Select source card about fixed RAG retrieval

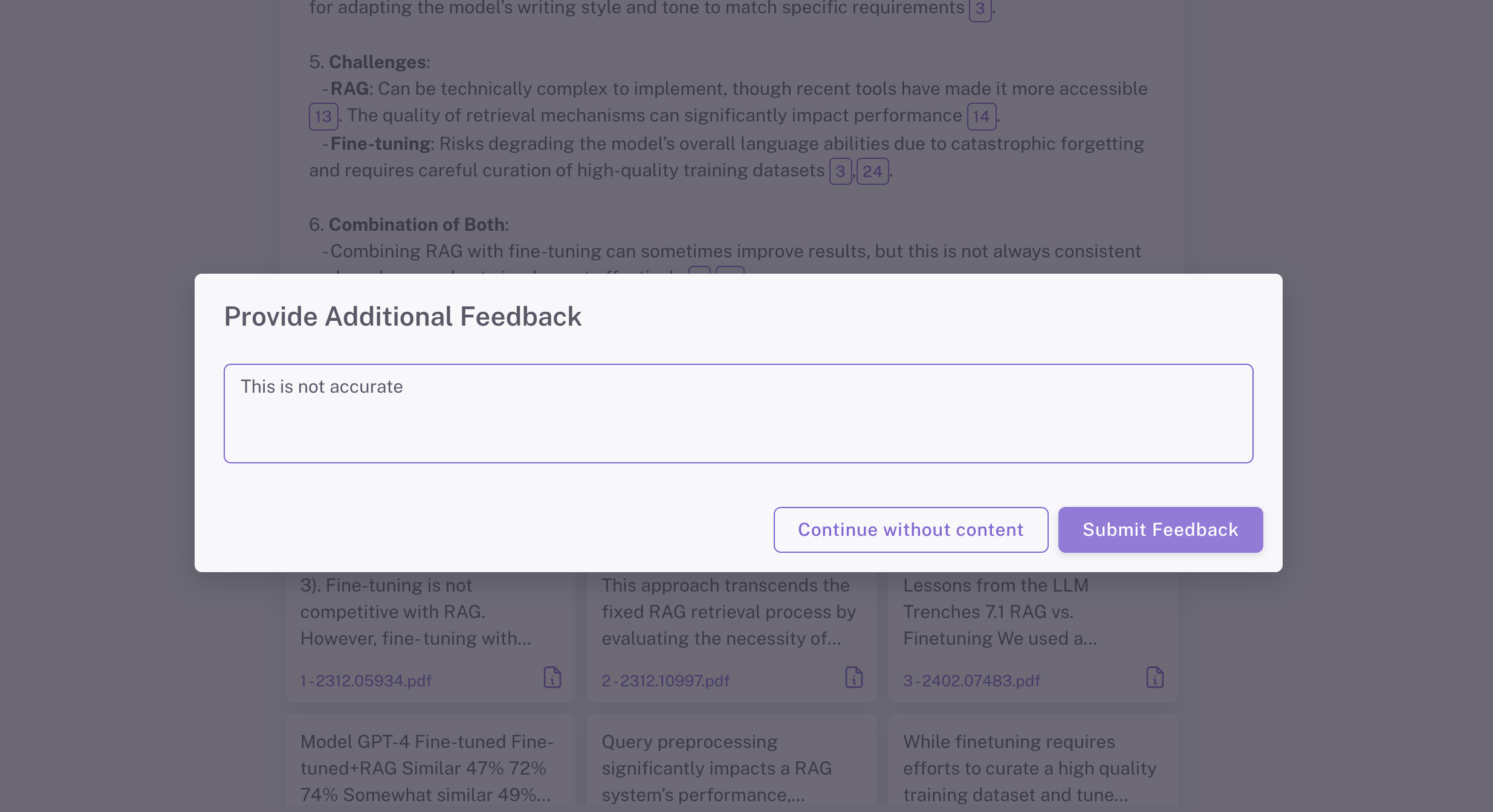pyautogui.click(x=728, y=612)
